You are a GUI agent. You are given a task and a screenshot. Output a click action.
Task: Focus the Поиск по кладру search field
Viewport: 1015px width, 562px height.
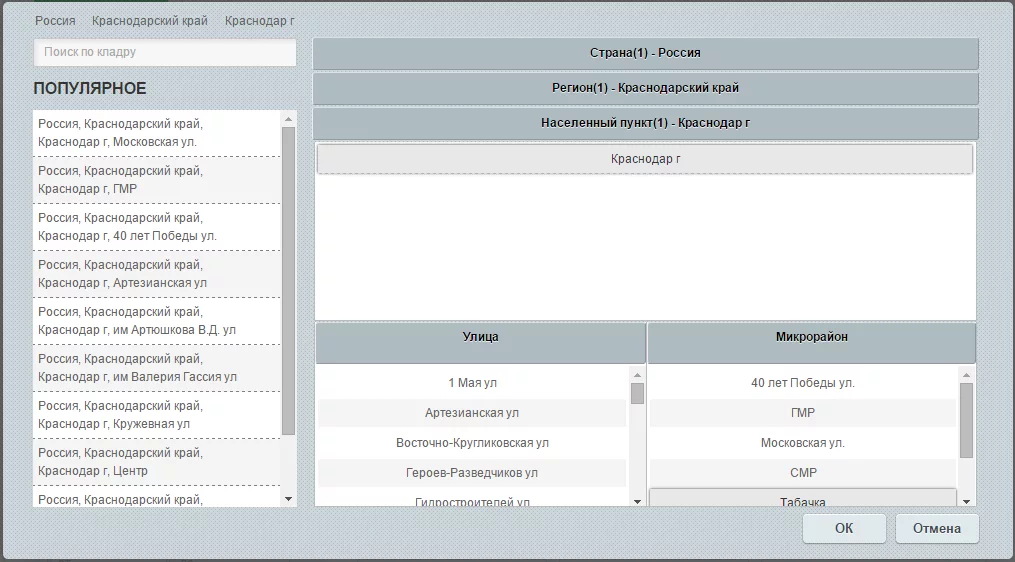(165, 52)
